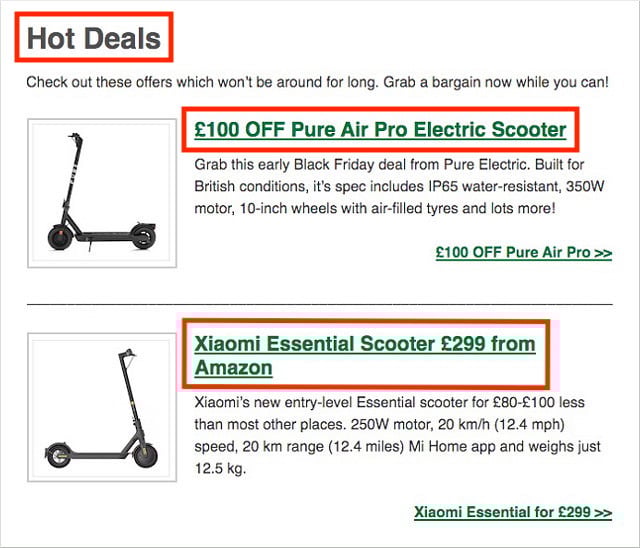Select the Hot Deals heading
This screenshot has height=548, width=640.
94,38
